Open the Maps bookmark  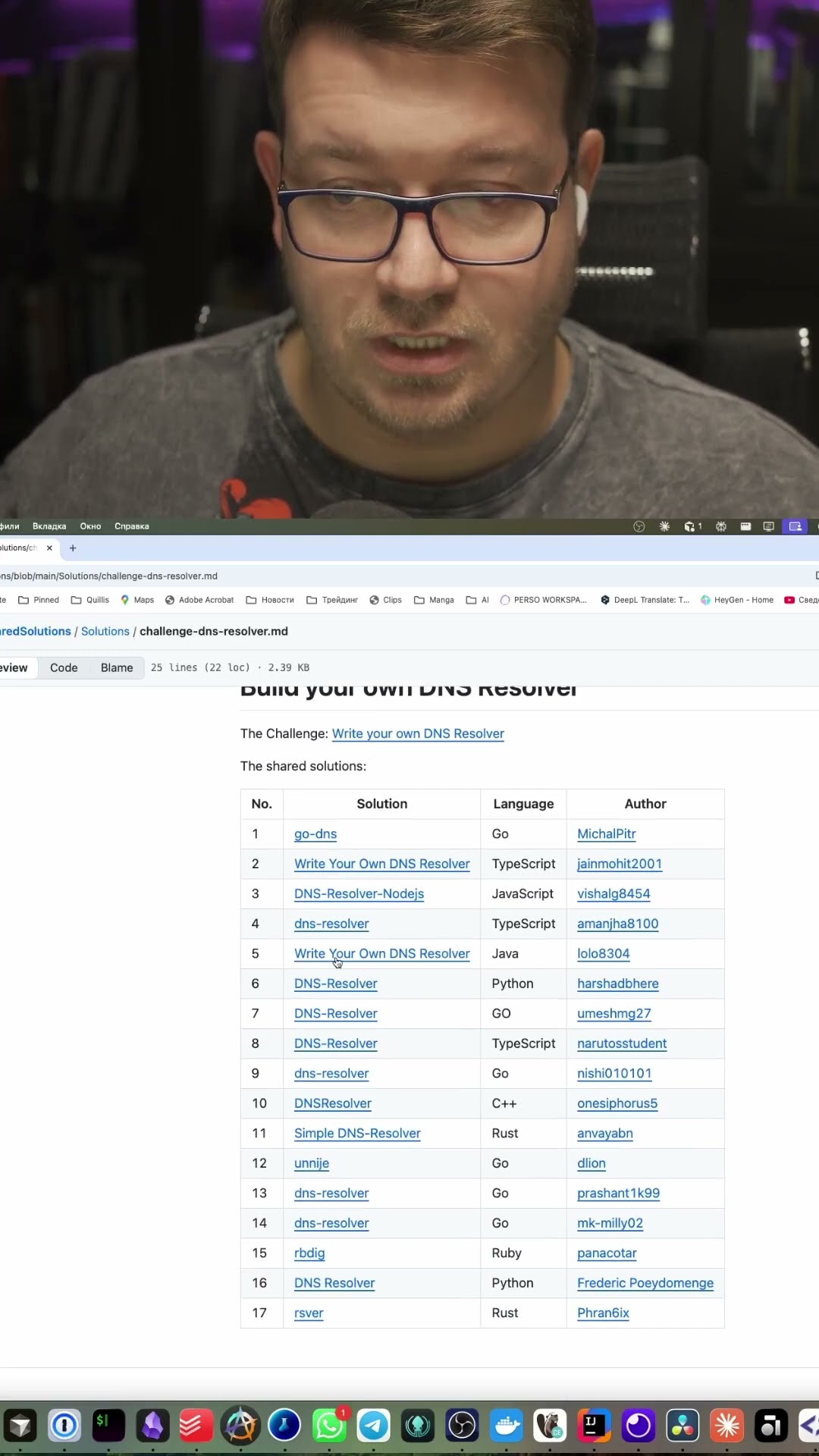click(137, 600)
